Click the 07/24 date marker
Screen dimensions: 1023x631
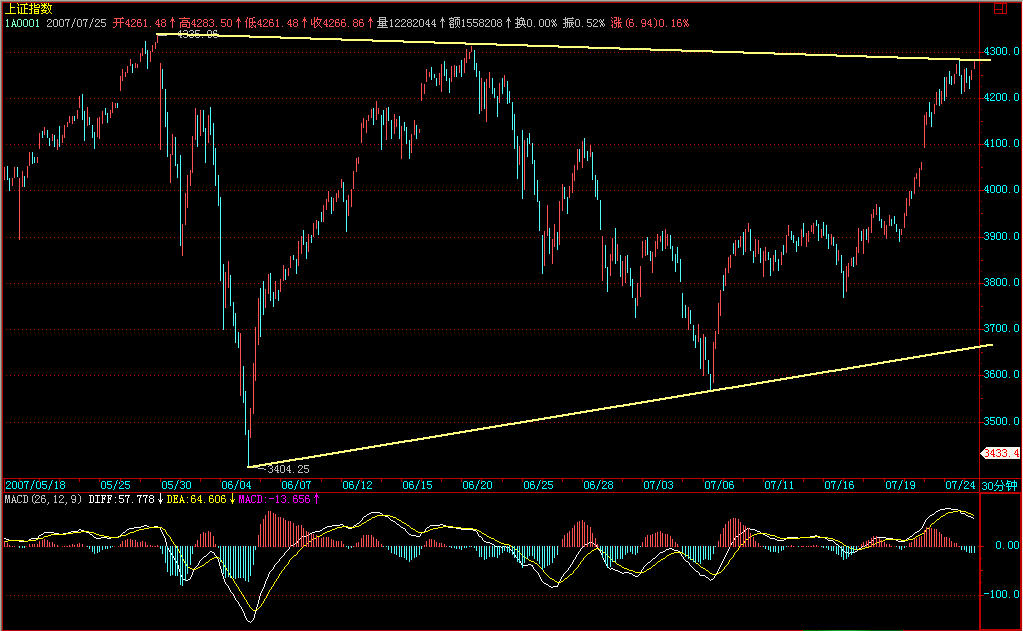pos(960,485)
